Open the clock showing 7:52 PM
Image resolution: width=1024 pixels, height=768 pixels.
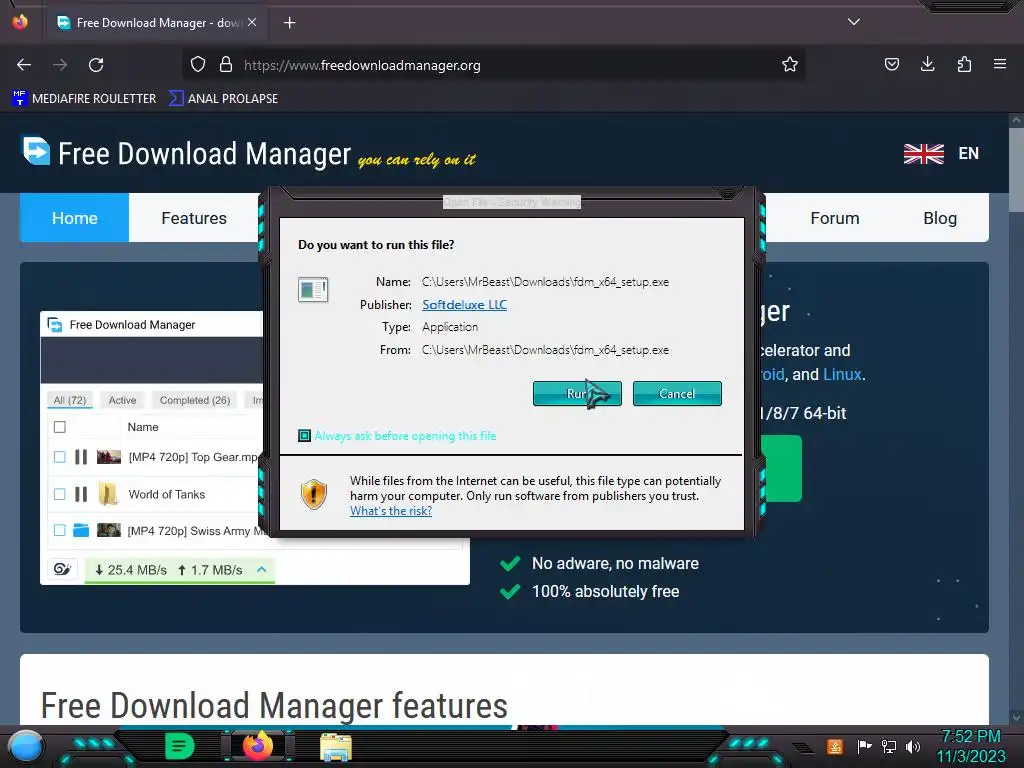(970, 746)
